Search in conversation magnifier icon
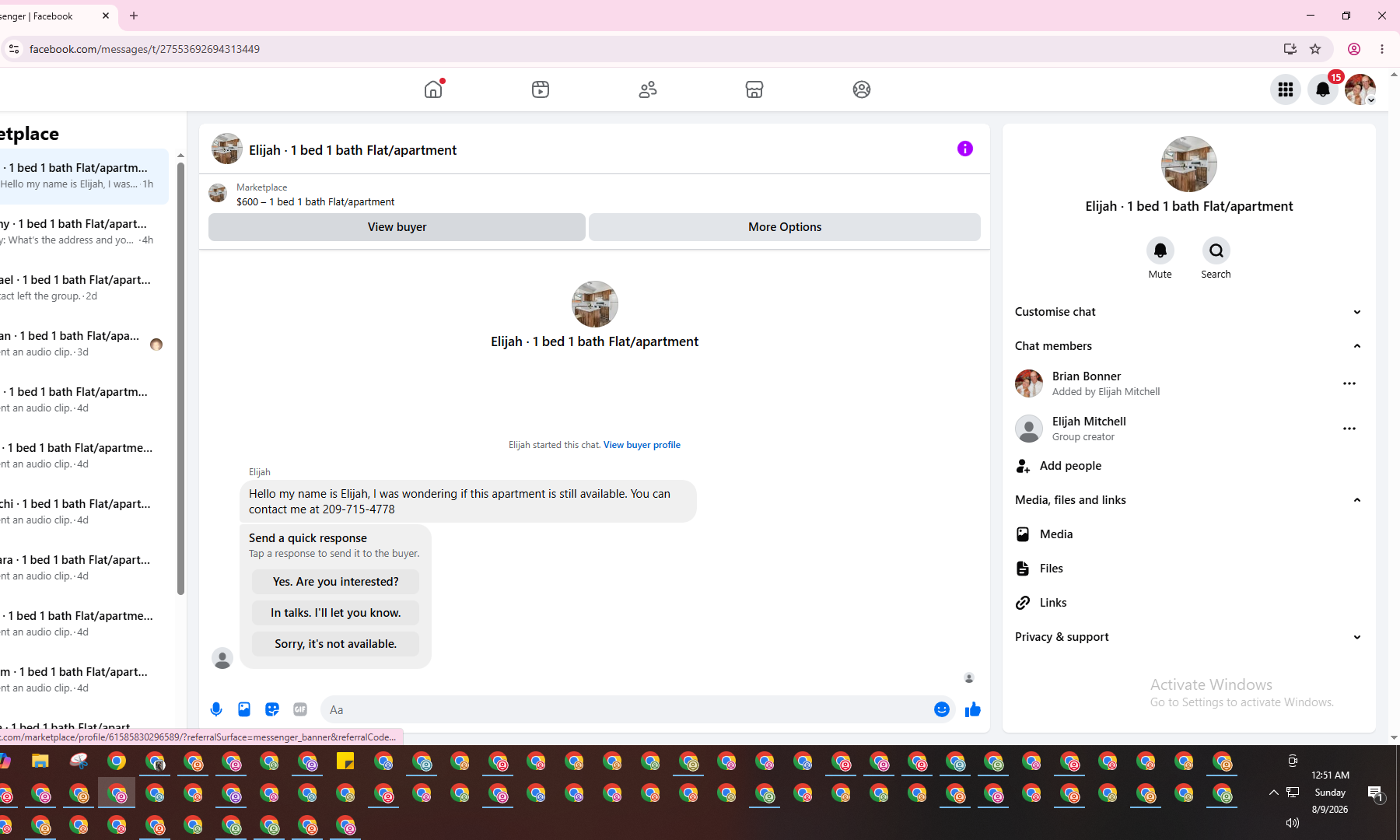 [x=1216, y=250]
